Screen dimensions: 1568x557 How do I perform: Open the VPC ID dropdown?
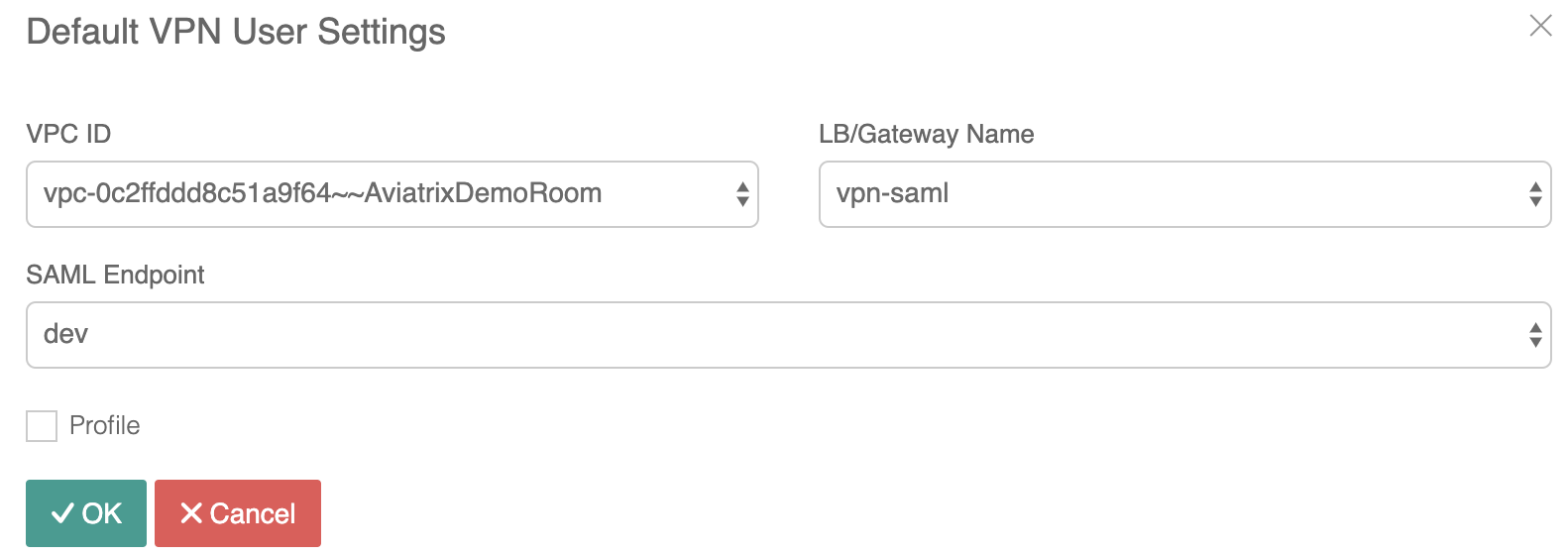[x=392, y=194]
